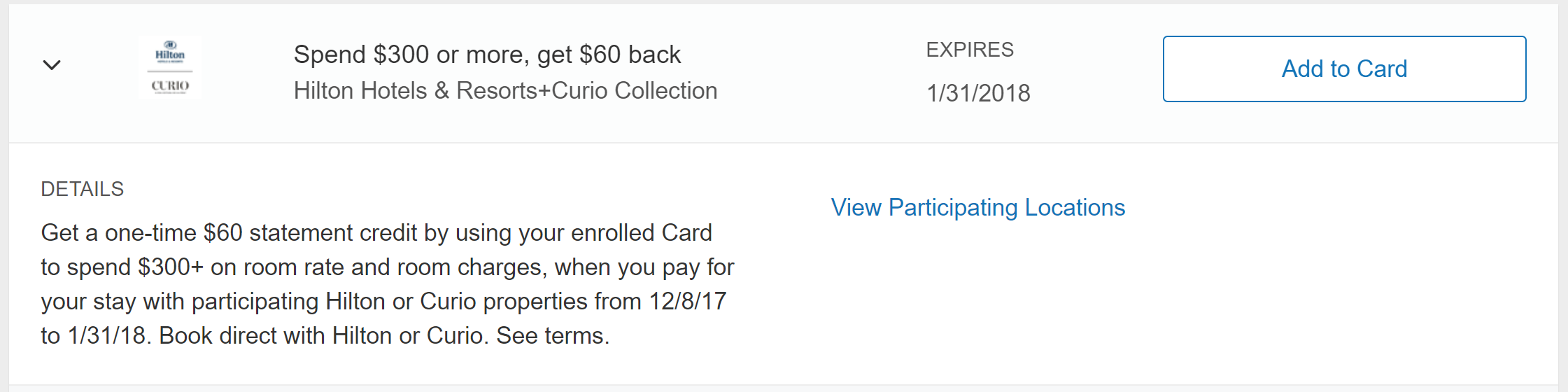Click Hilton Hotels & Resorts+Curio Collection merchant name
The height and width of the screenshot is (392, 1568).
coord(505,91)
